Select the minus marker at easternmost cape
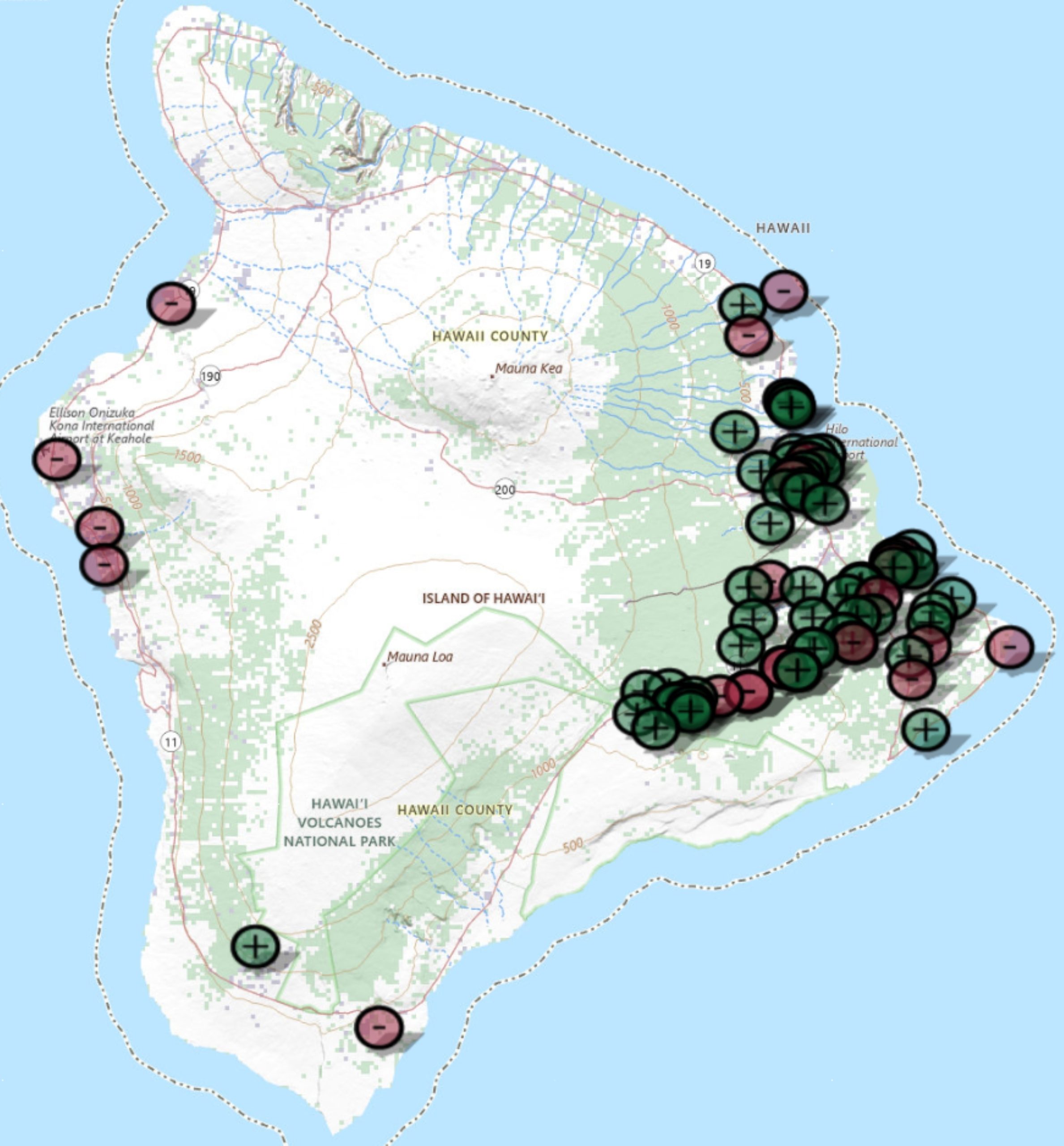 pos(1009,647)
